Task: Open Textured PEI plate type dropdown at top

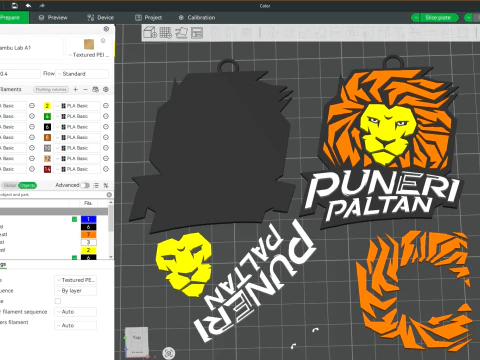Action: [x=89, y=55]
